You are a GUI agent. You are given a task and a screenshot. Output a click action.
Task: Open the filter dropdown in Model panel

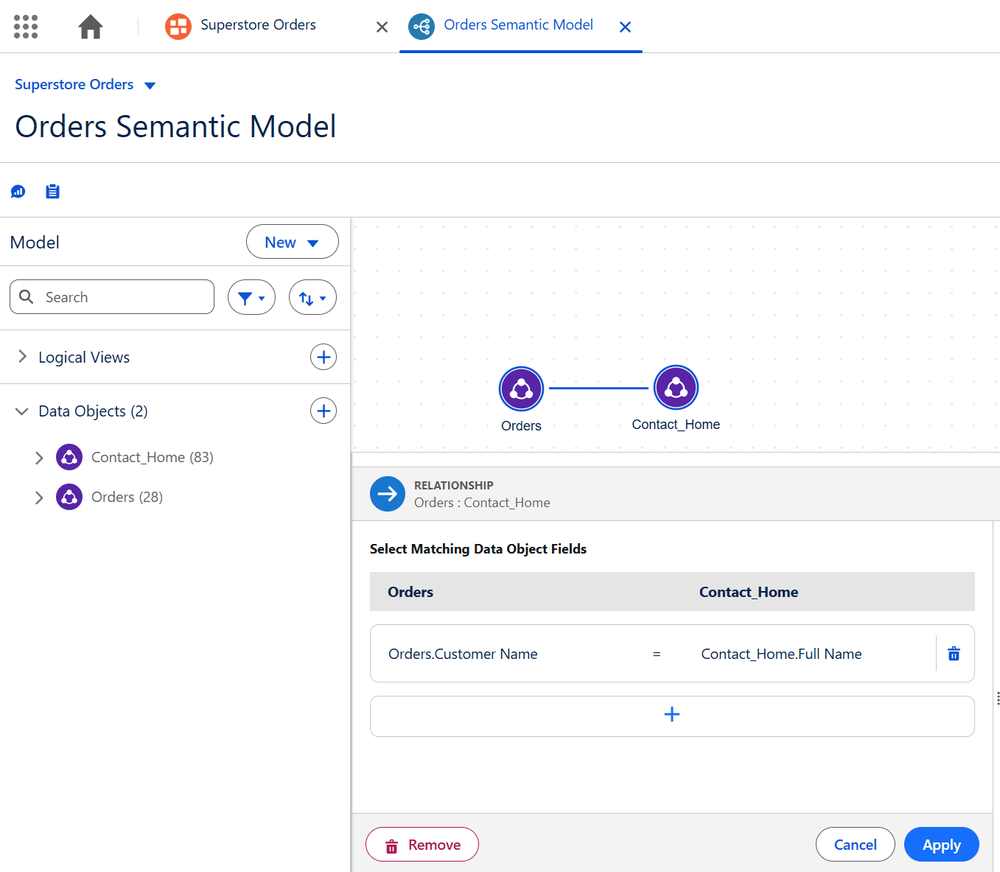251,298
